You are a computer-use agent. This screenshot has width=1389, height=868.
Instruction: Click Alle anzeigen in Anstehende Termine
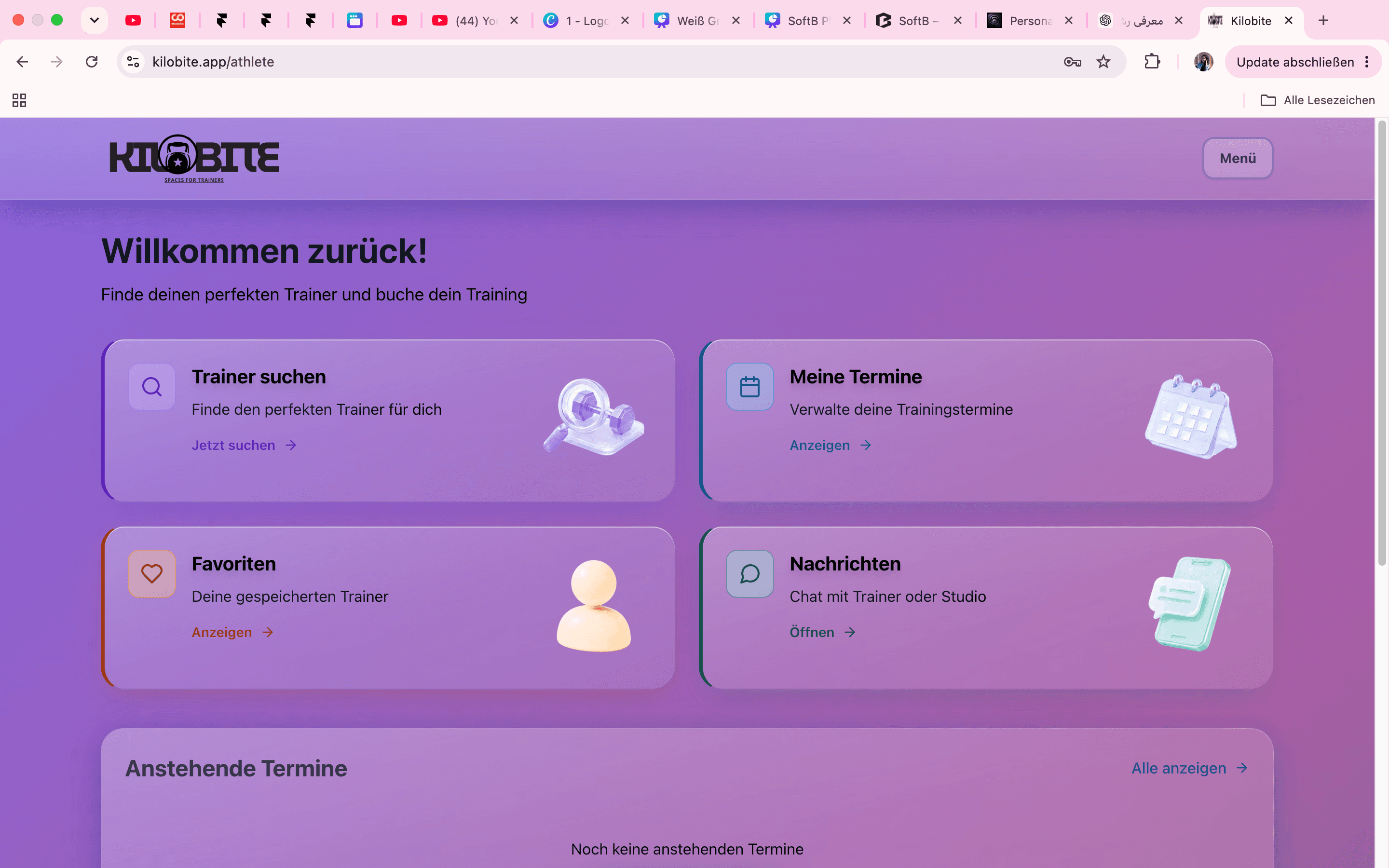coord(1189,768)
